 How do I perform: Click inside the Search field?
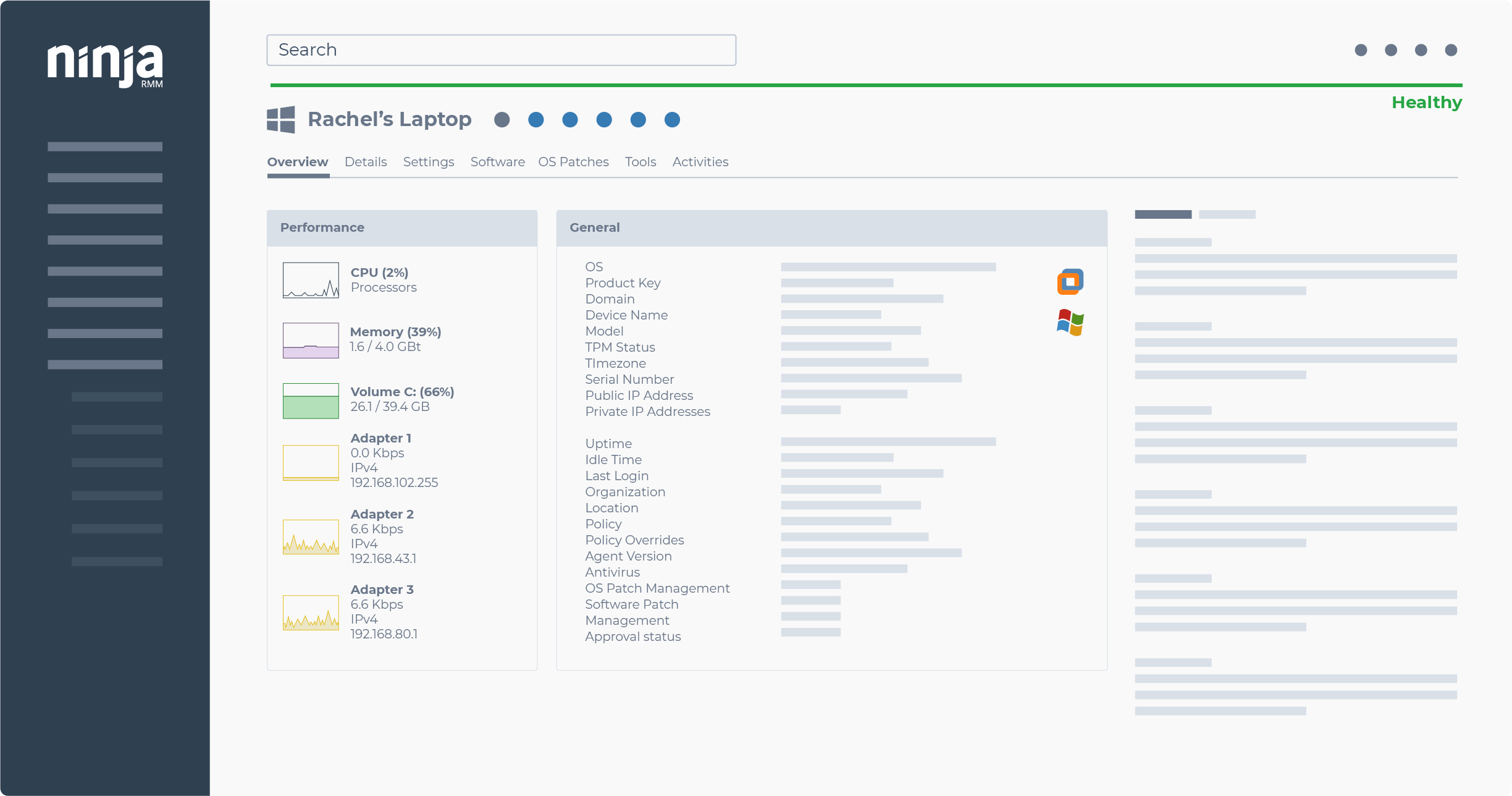coord(500,49)
